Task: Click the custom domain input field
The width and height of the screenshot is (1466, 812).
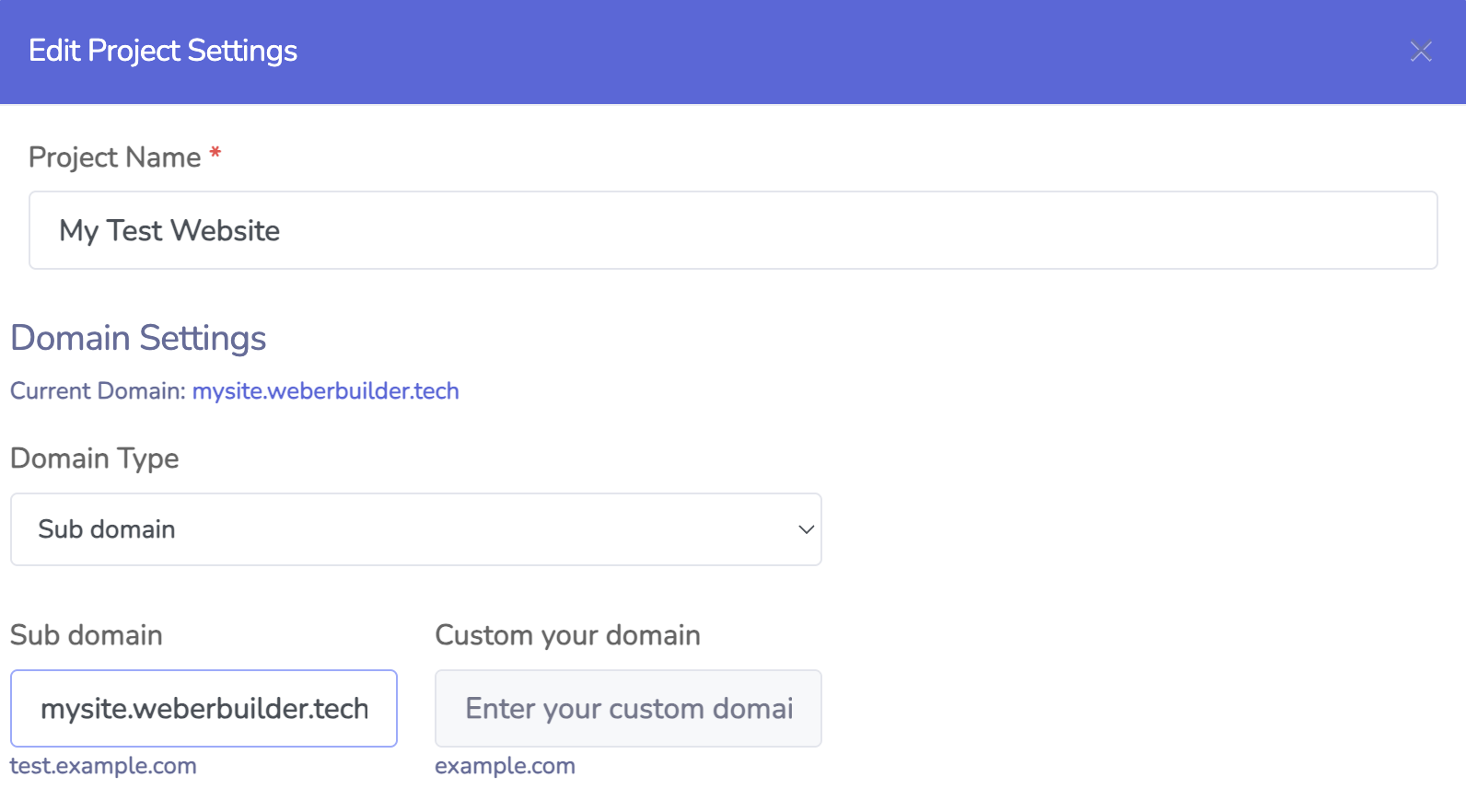Action: click(x=628, y=708)
